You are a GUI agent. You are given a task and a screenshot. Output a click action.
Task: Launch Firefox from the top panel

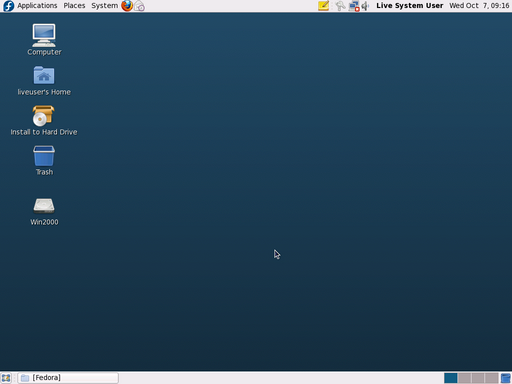tap(127, 6)
